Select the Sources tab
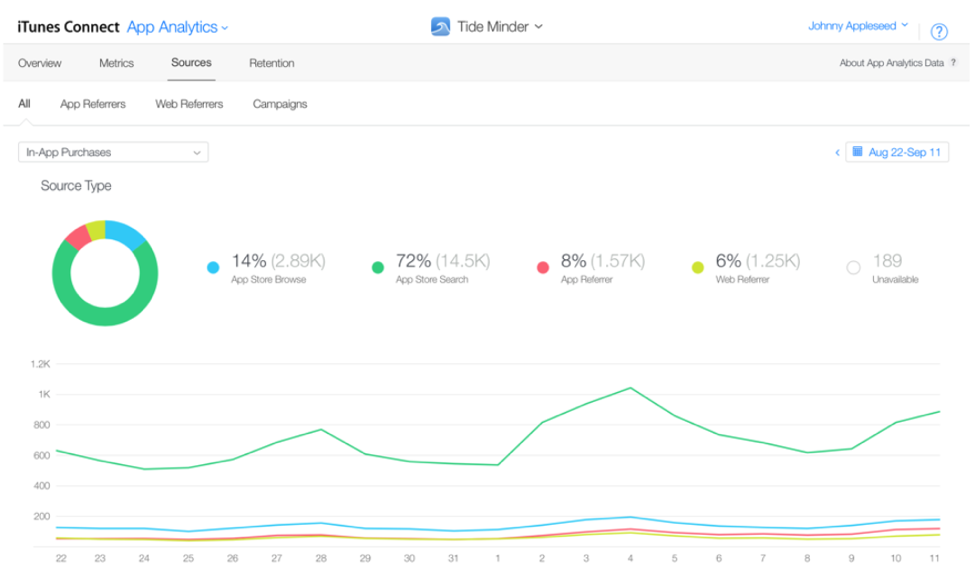Image resolution: width=975 pixels, height=579 pixels. [192, 62]
